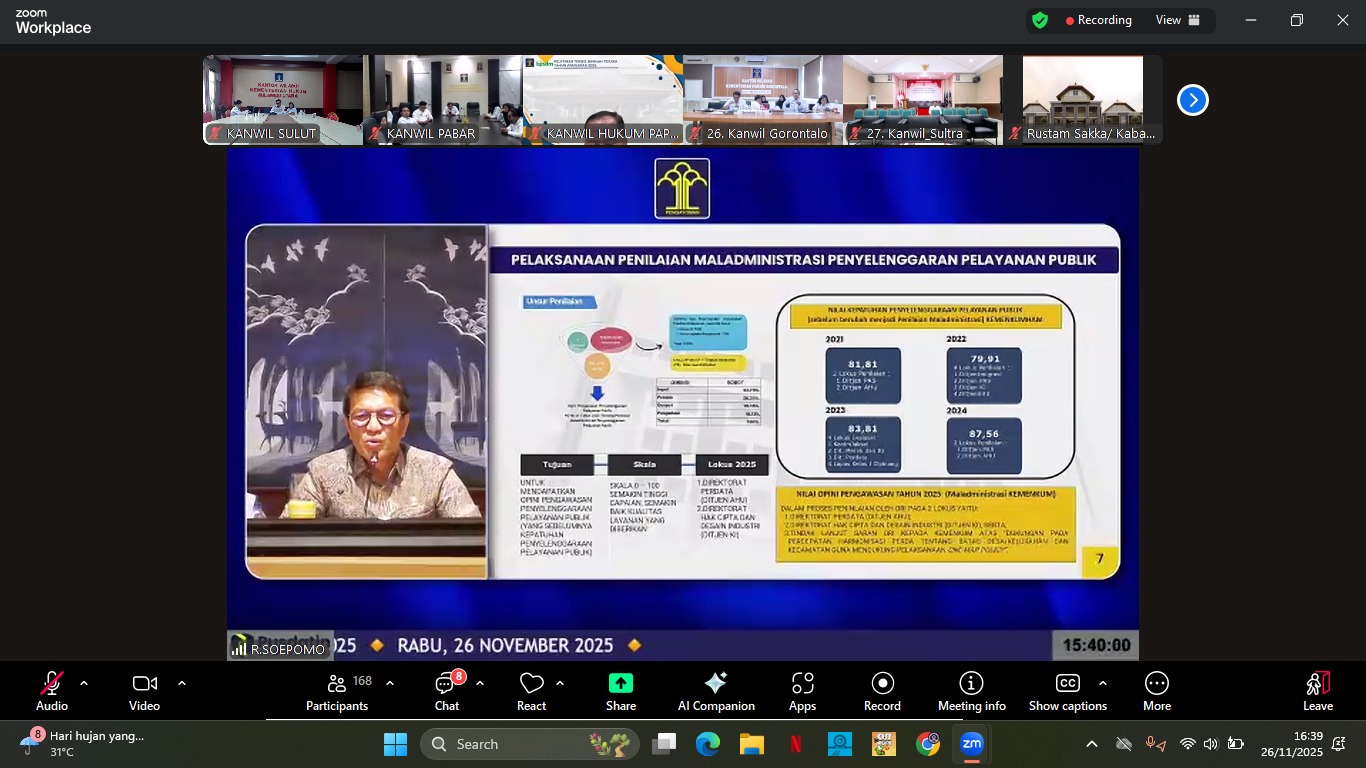Toggle Show captions
Viewport: 1366px width, 768px height.
pos(1067,690)
